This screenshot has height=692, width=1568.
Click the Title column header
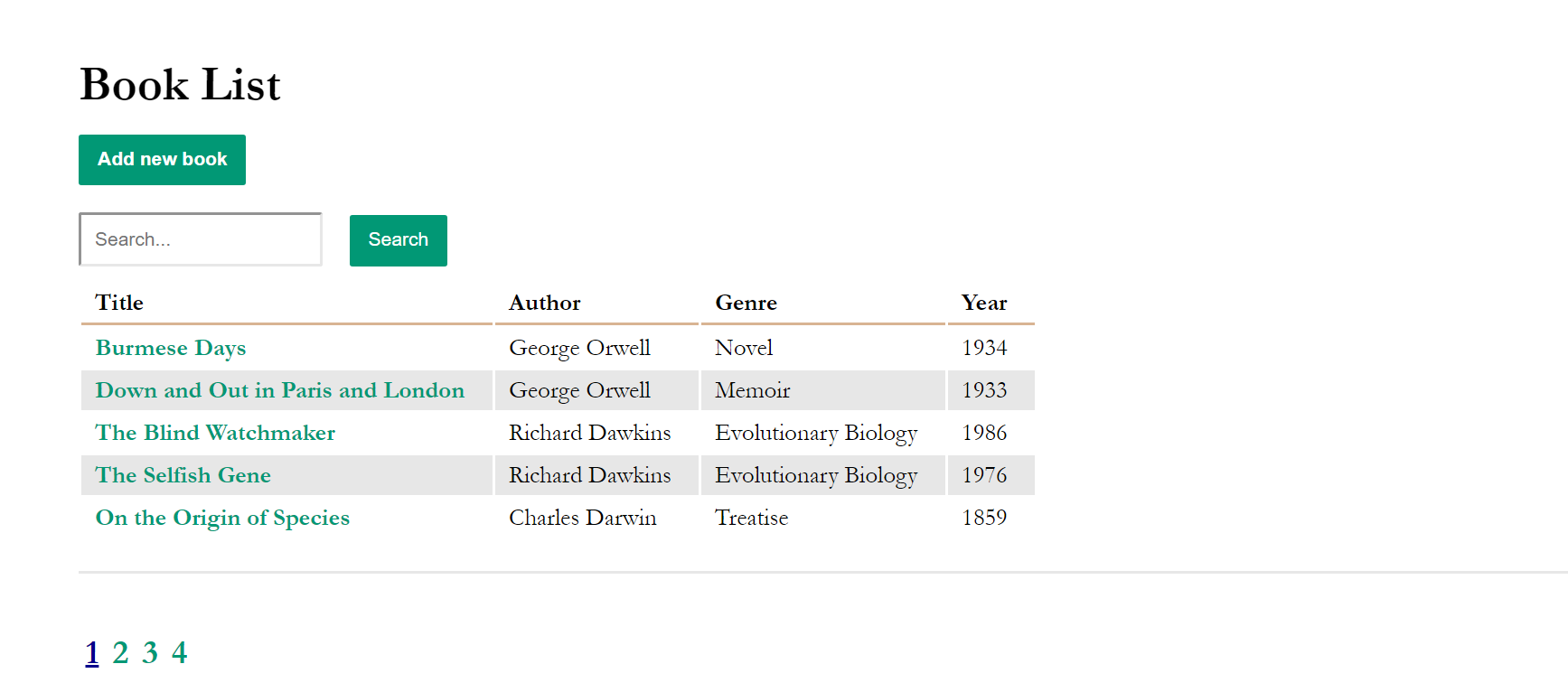pos(119,303)
